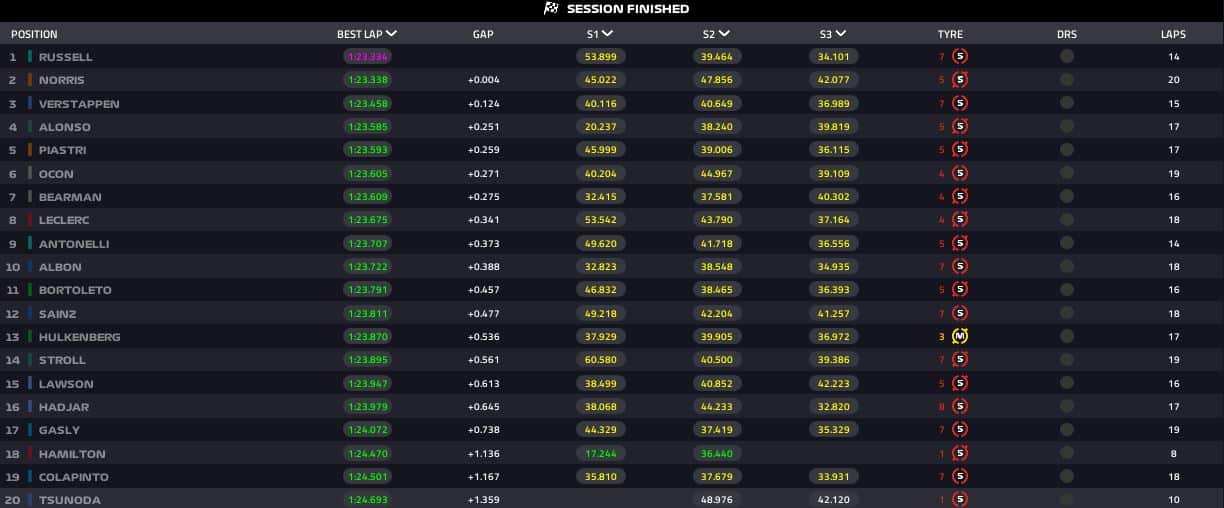Click Antonelli's soft tyre icon
This screenshot has height=508, width=1224.
coord(960,244)
